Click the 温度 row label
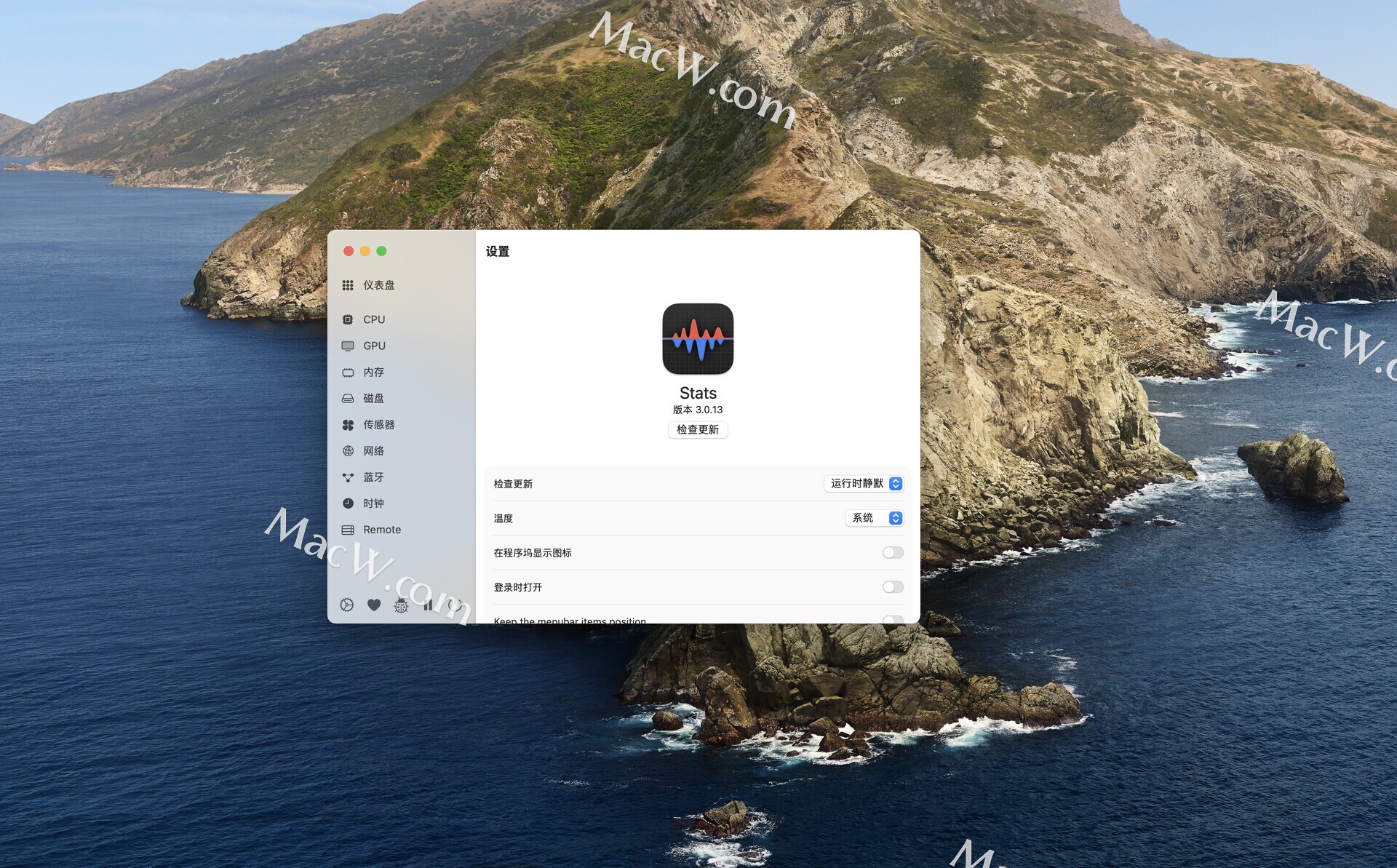The width and height of the screenshot is (1397, 868). (x=504, y=519)
